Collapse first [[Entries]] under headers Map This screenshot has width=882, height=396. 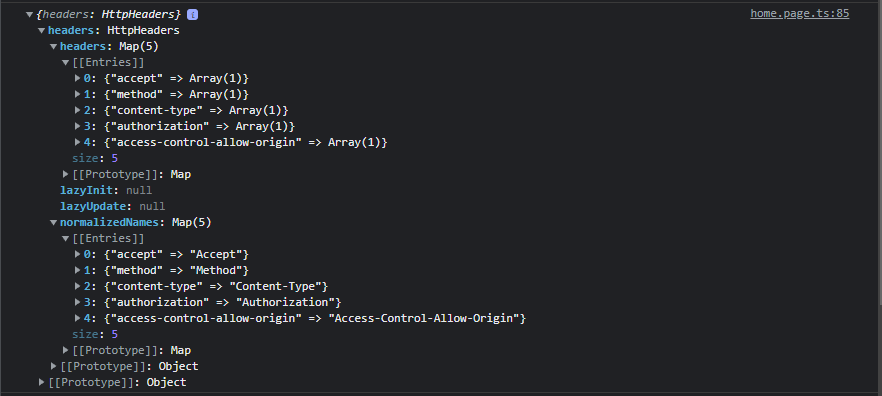66,62
